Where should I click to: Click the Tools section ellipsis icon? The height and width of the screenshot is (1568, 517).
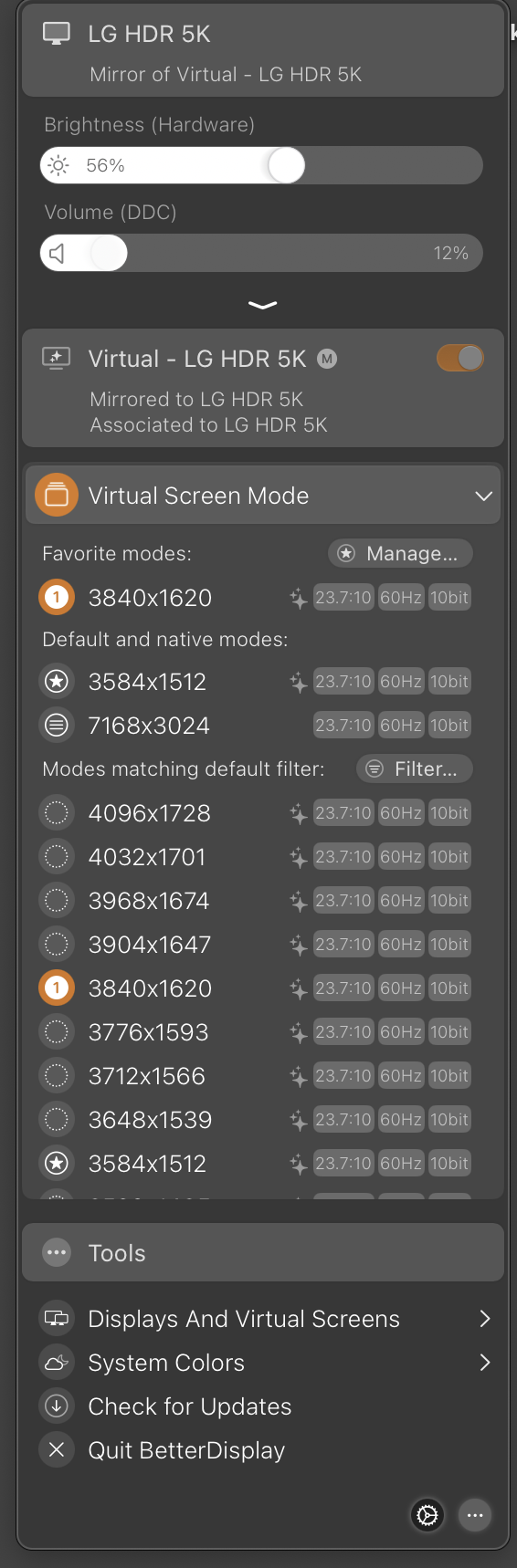coord(57,1253)
